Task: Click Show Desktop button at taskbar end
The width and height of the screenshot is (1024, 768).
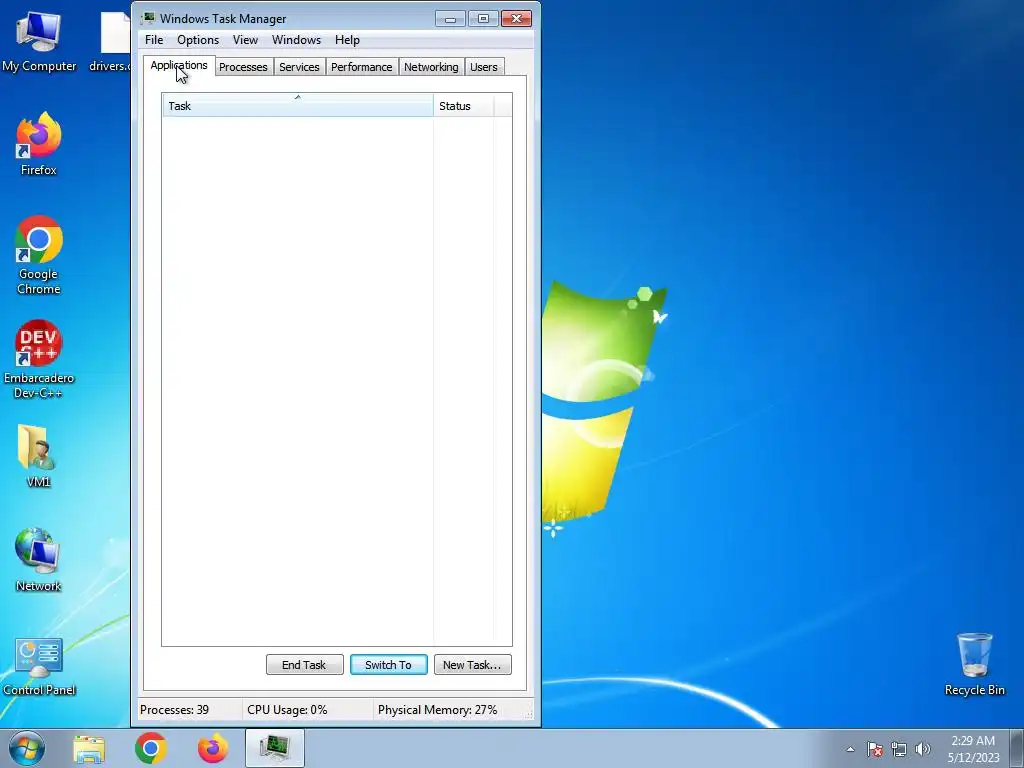Action: pos(1017,748)
